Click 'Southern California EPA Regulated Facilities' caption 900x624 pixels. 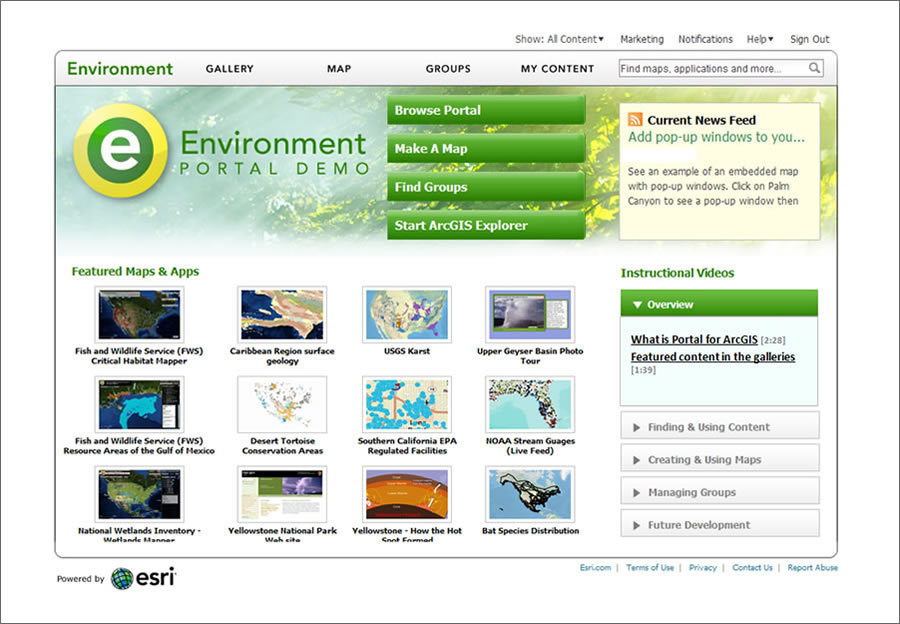point(407,445)
